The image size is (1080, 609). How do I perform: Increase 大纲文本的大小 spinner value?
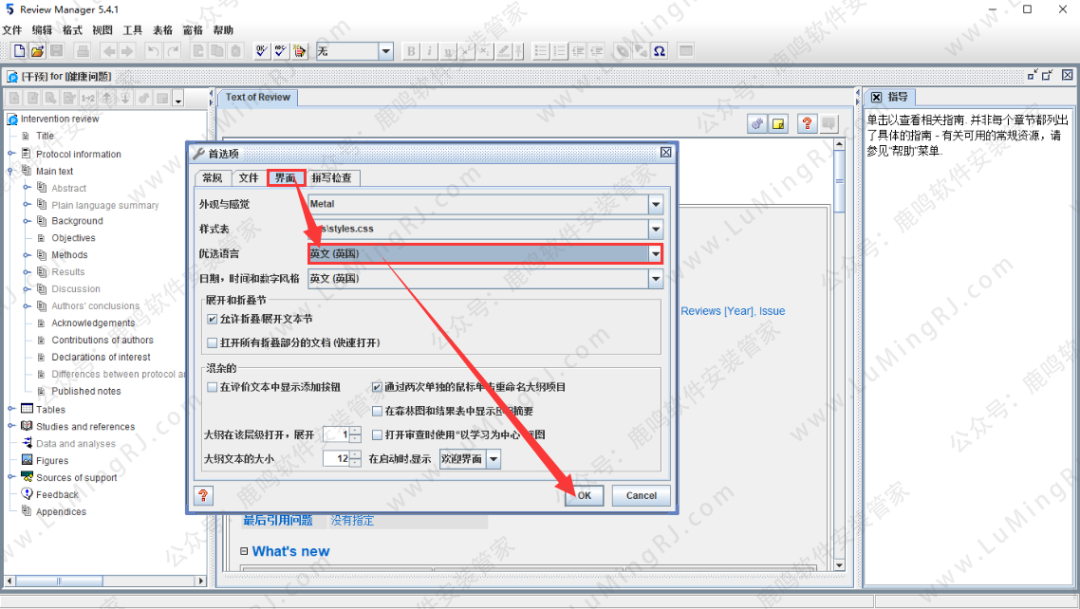tap(356, 455)
